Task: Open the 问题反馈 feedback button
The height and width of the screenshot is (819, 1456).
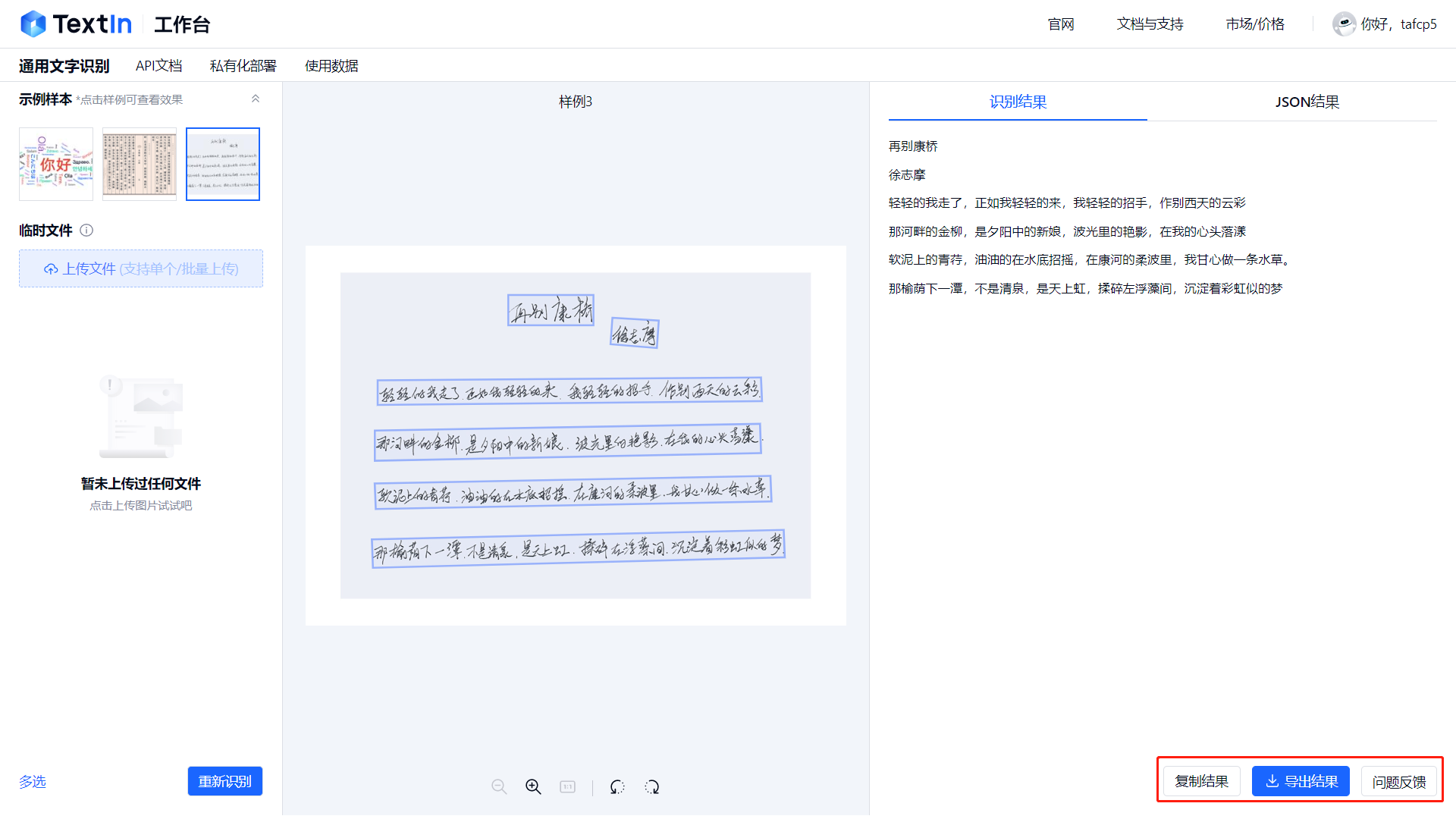Action: click(1399, 781)
